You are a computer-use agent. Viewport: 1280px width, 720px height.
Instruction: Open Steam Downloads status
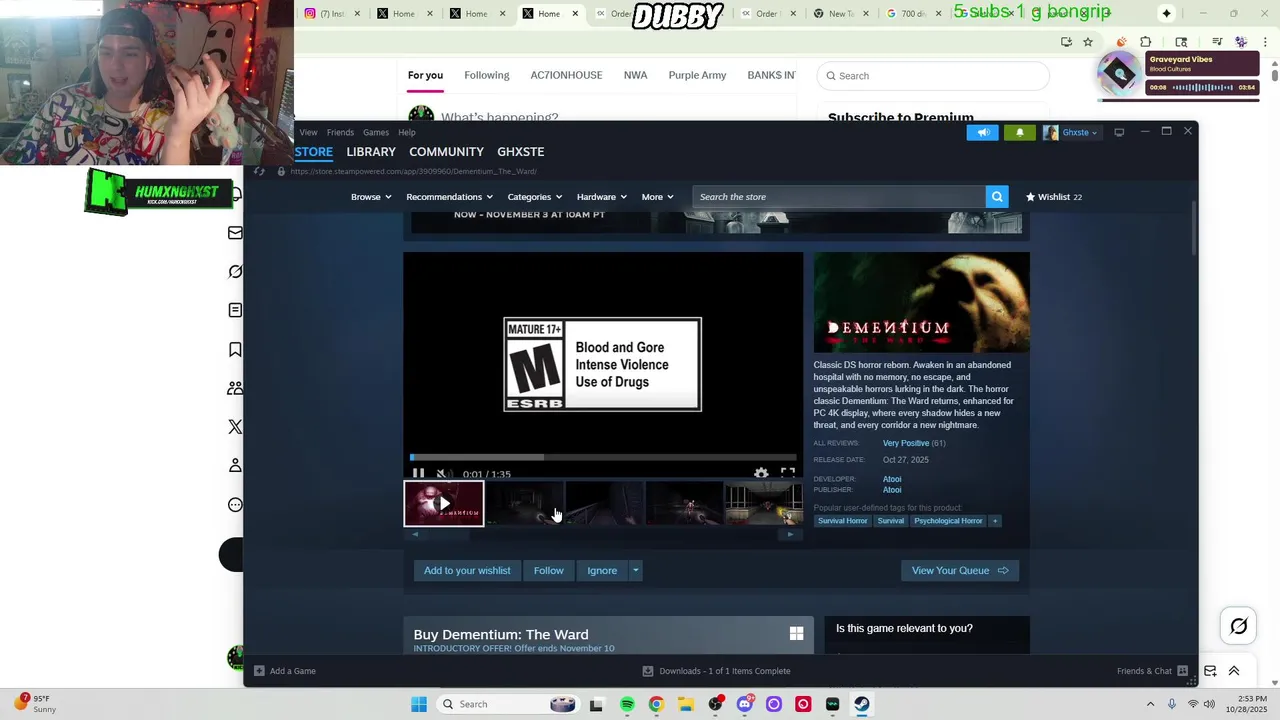716,671
